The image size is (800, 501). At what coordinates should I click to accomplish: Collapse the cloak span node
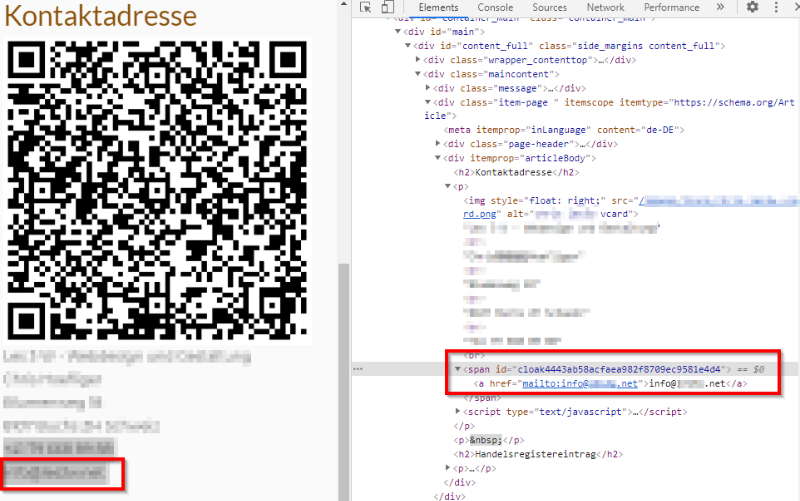(x=458, y=369)
